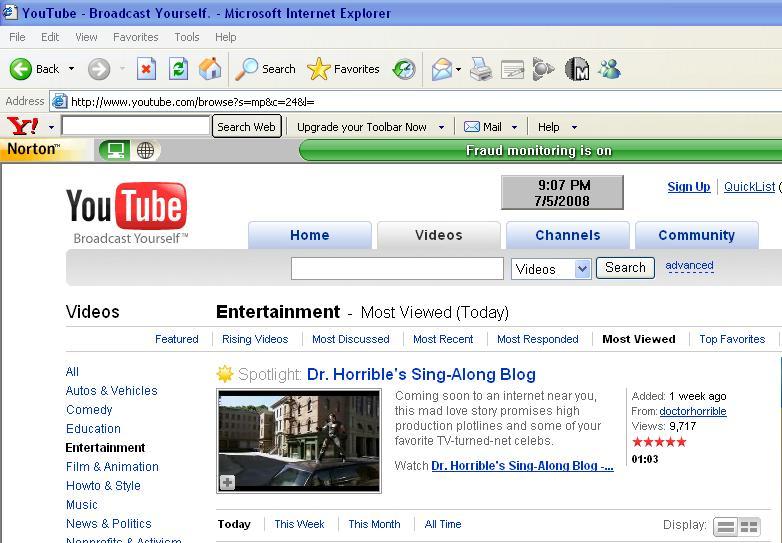The image size is (782, 543).
Task: Click the Print icon in toolbar
Action: [481, 69]
